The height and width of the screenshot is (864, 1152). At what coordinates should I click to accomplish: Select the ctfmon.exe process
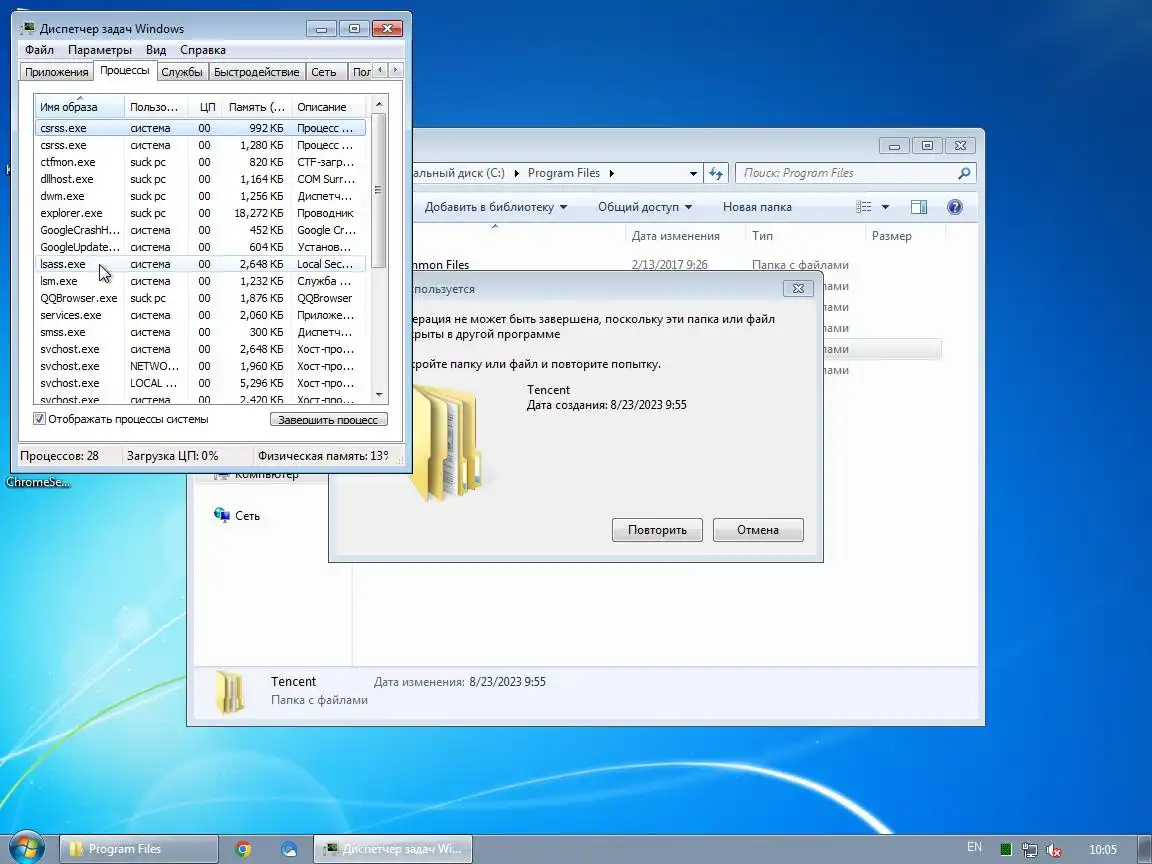tap(200, 162)
